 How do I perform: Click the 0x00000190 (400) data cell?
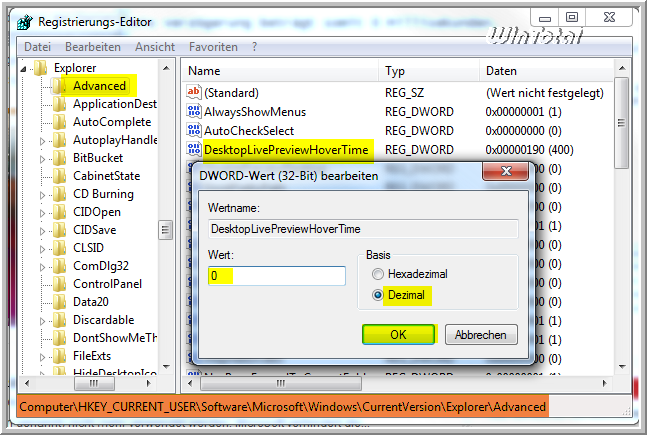point(529,150)
